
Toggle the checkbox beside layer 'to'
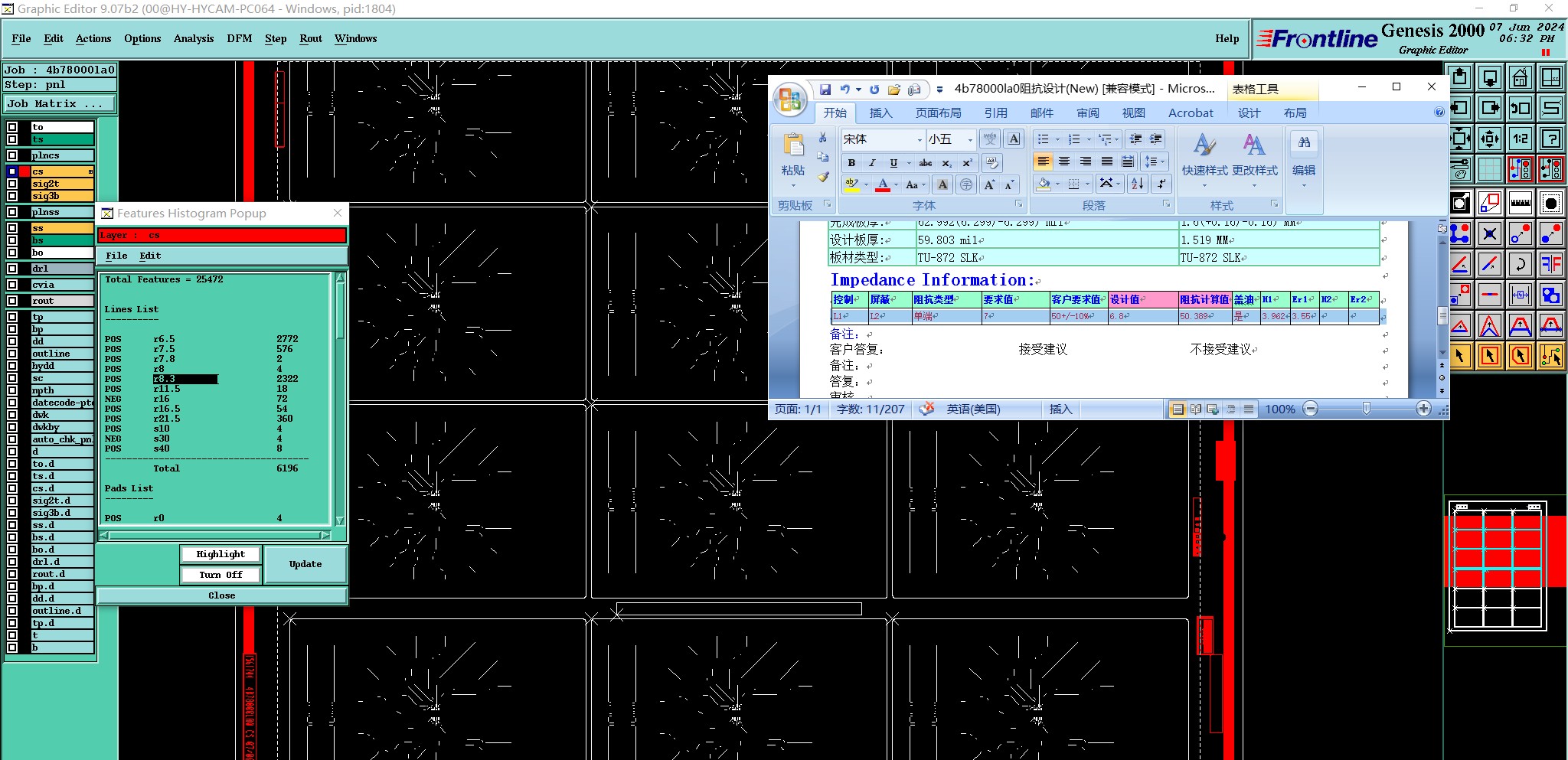tap(12, 127)
